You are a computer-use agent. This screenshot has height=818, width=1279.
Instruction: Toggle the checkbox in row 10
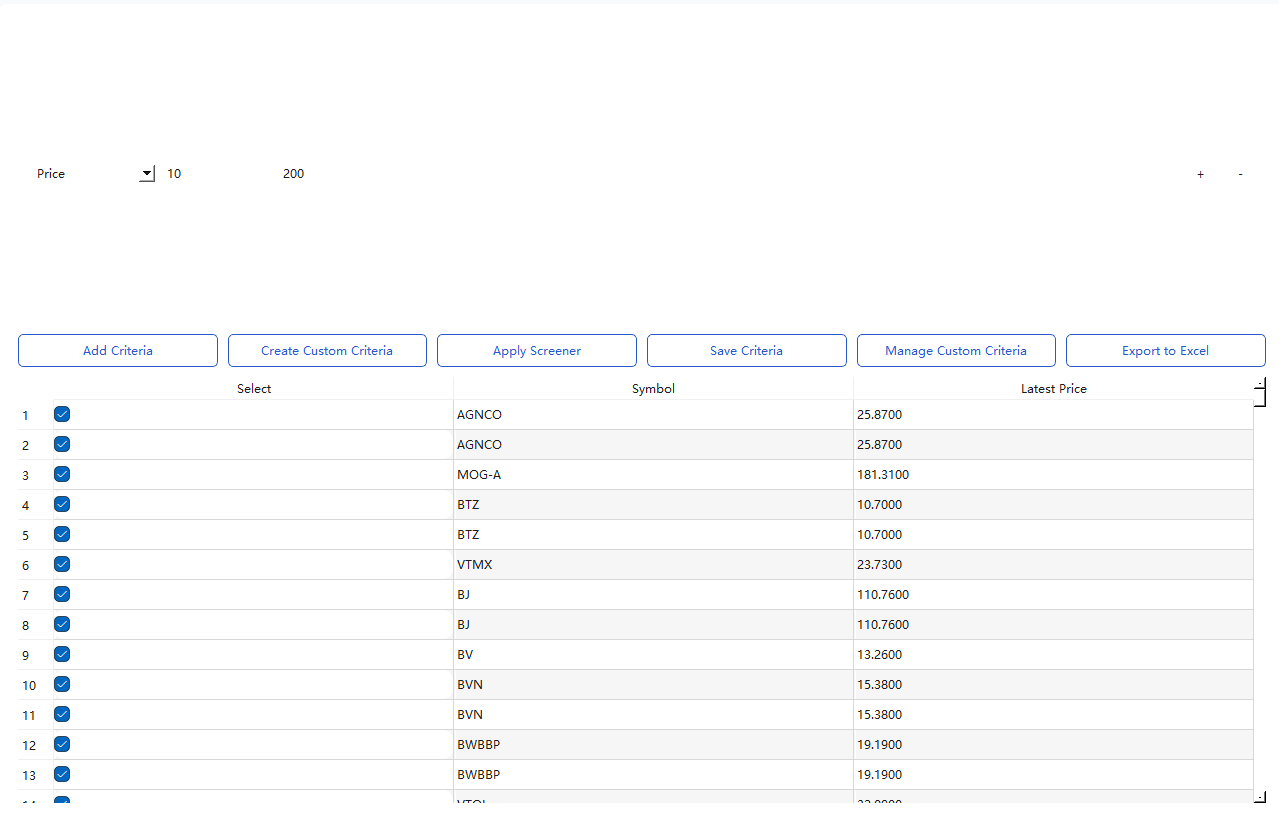pyautogui.click(x=62, y=684)
